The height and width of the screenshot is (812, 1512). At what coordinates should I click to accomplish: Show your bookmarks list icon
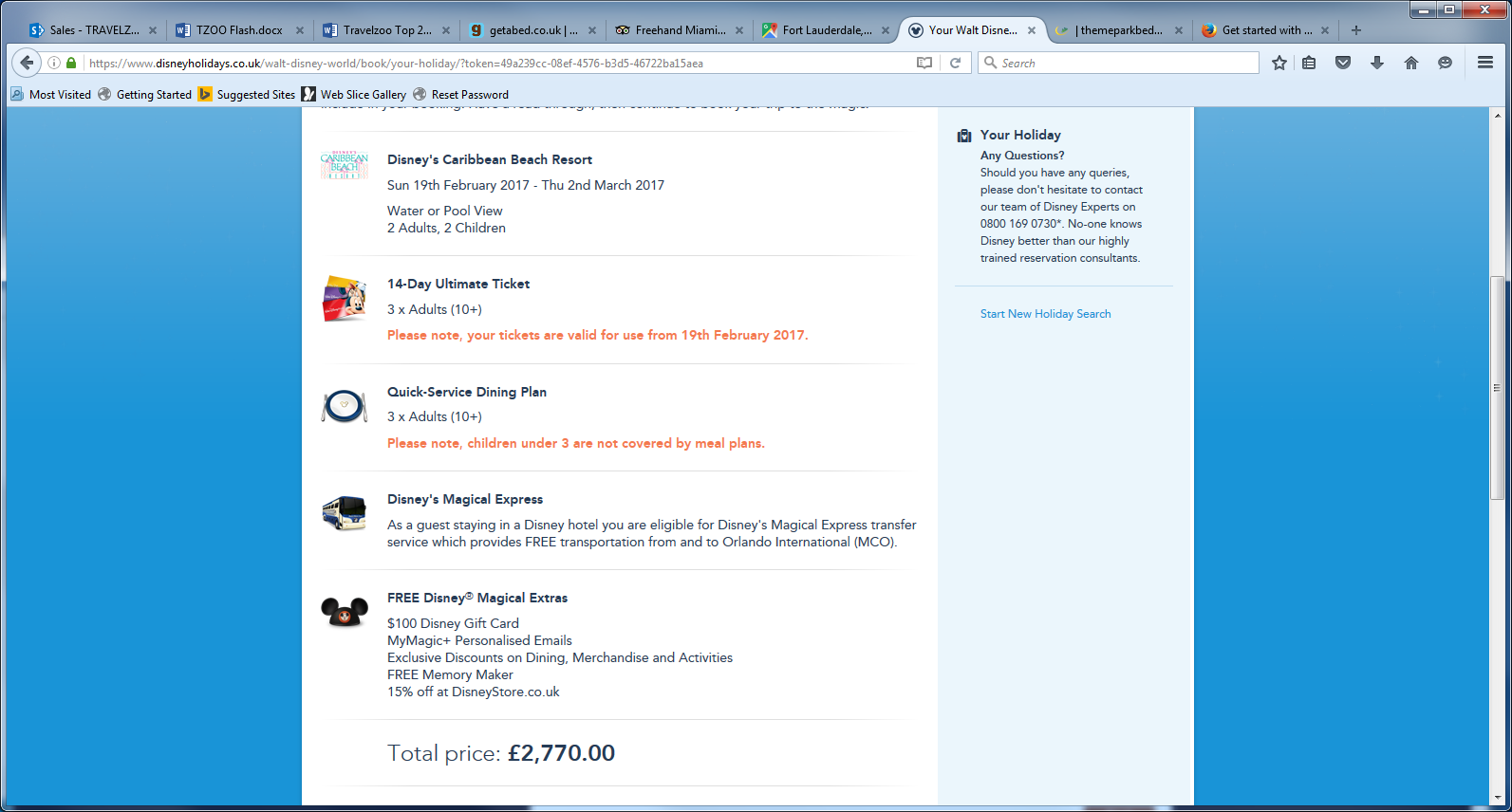(1309, 63)
